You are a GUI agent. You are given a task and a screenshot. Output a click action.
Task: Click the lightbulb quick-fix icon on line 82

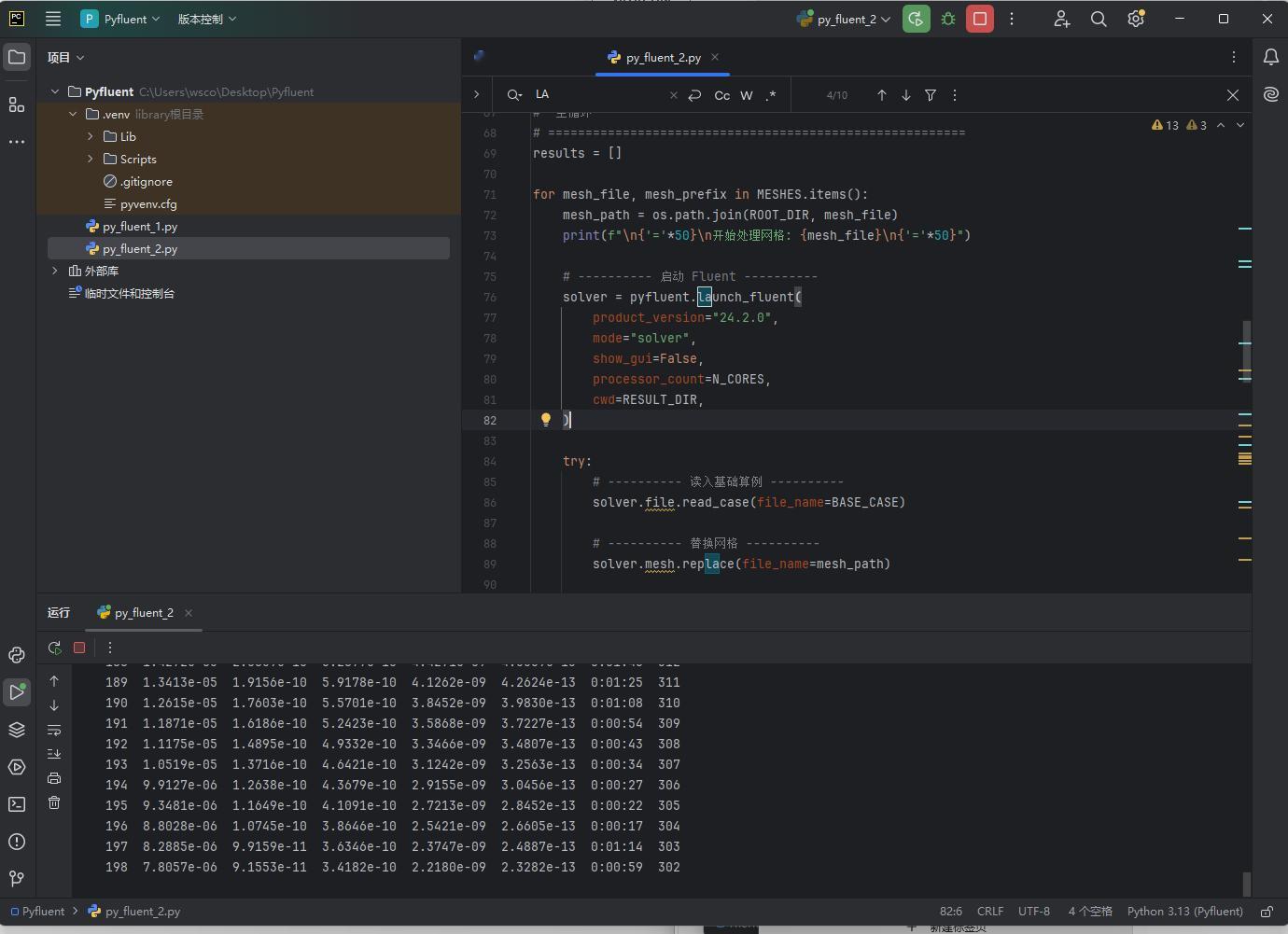pyautogui.click(x=546, y=420)
